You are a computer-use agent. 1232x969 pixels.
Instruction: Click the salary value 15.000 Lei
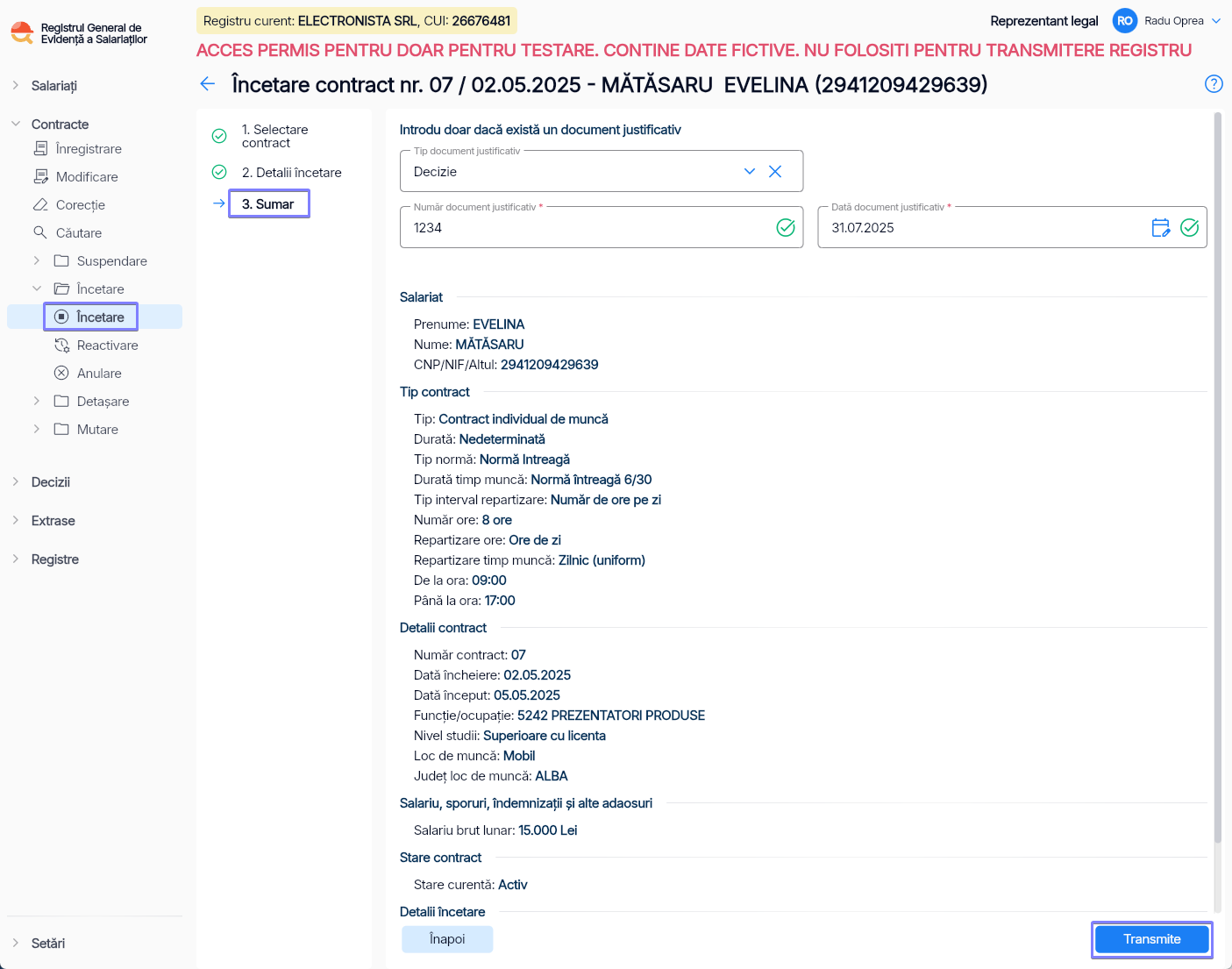pos(548,830)
